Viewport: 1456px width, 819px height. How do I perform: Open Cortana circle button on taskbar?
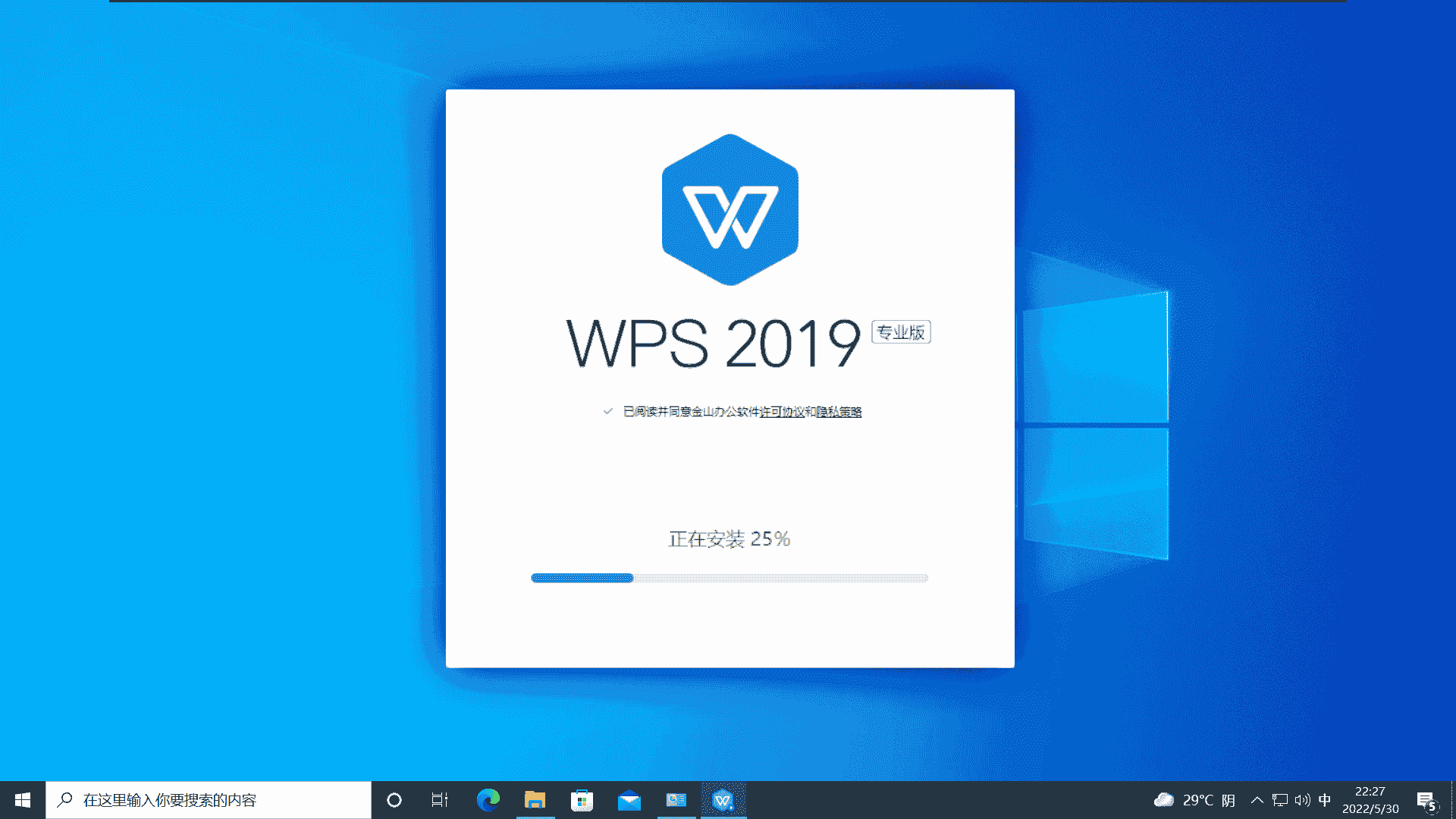tap(394, 800)
